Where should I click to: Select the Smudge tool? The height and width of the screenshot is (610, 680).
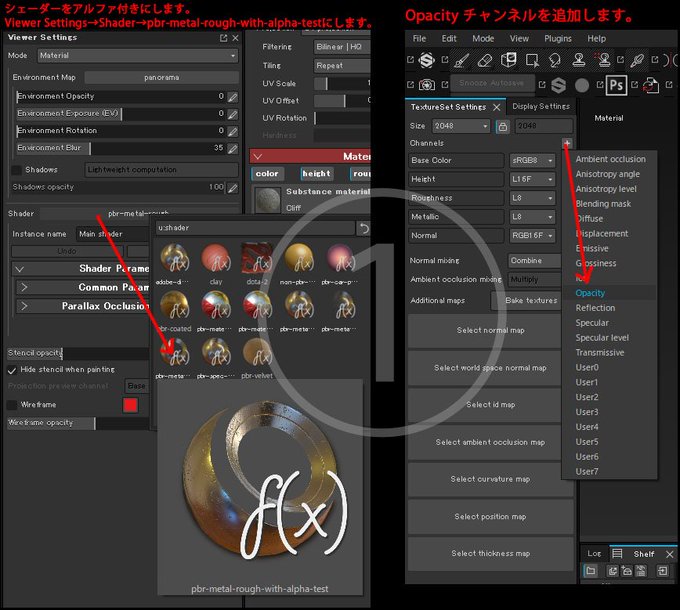(x=555, y=60)
